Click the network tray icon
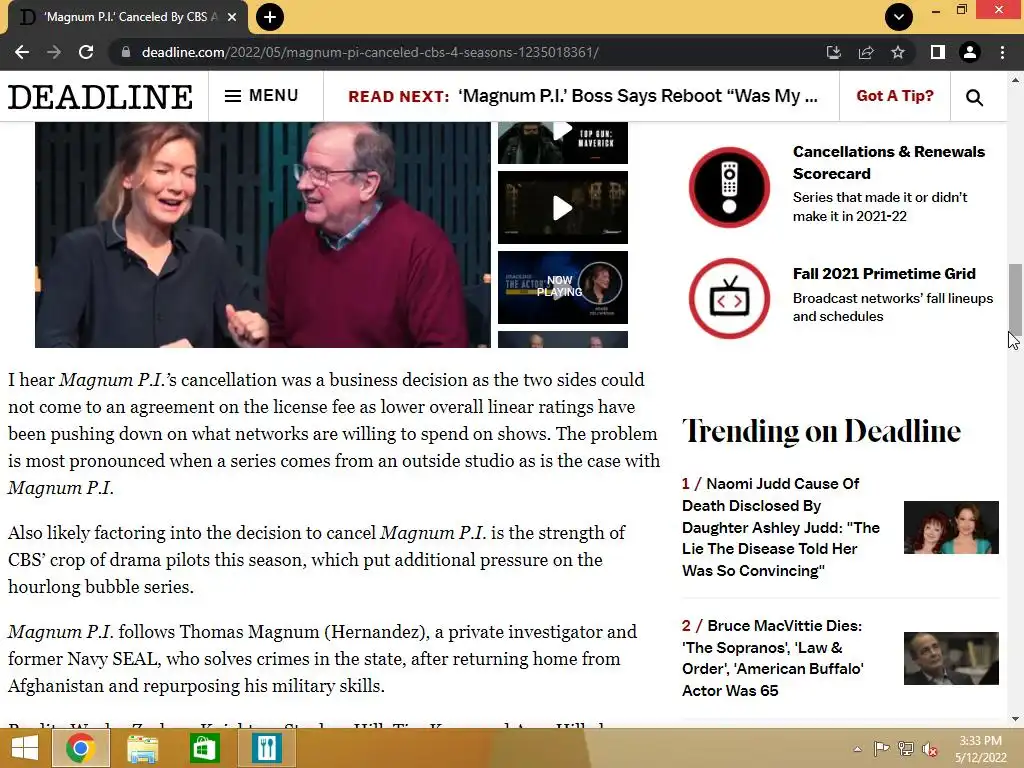The image size is (1024, 768). tap(905, 749)
